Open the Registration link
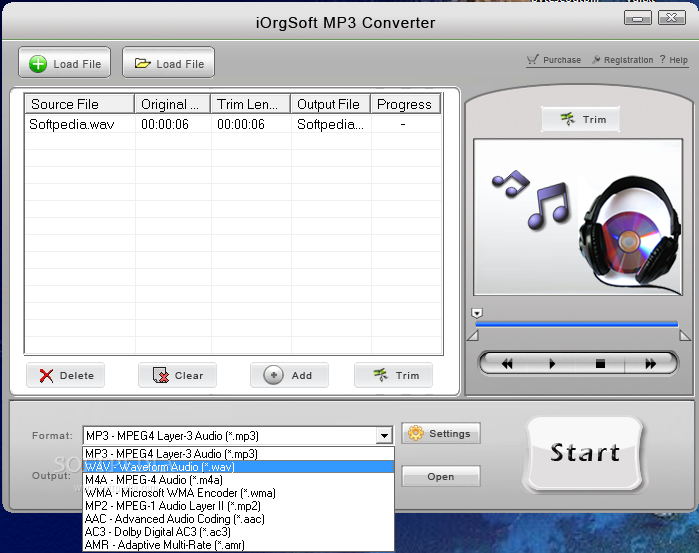This screenshot has width=699, height=553. (x=622, y=60)
